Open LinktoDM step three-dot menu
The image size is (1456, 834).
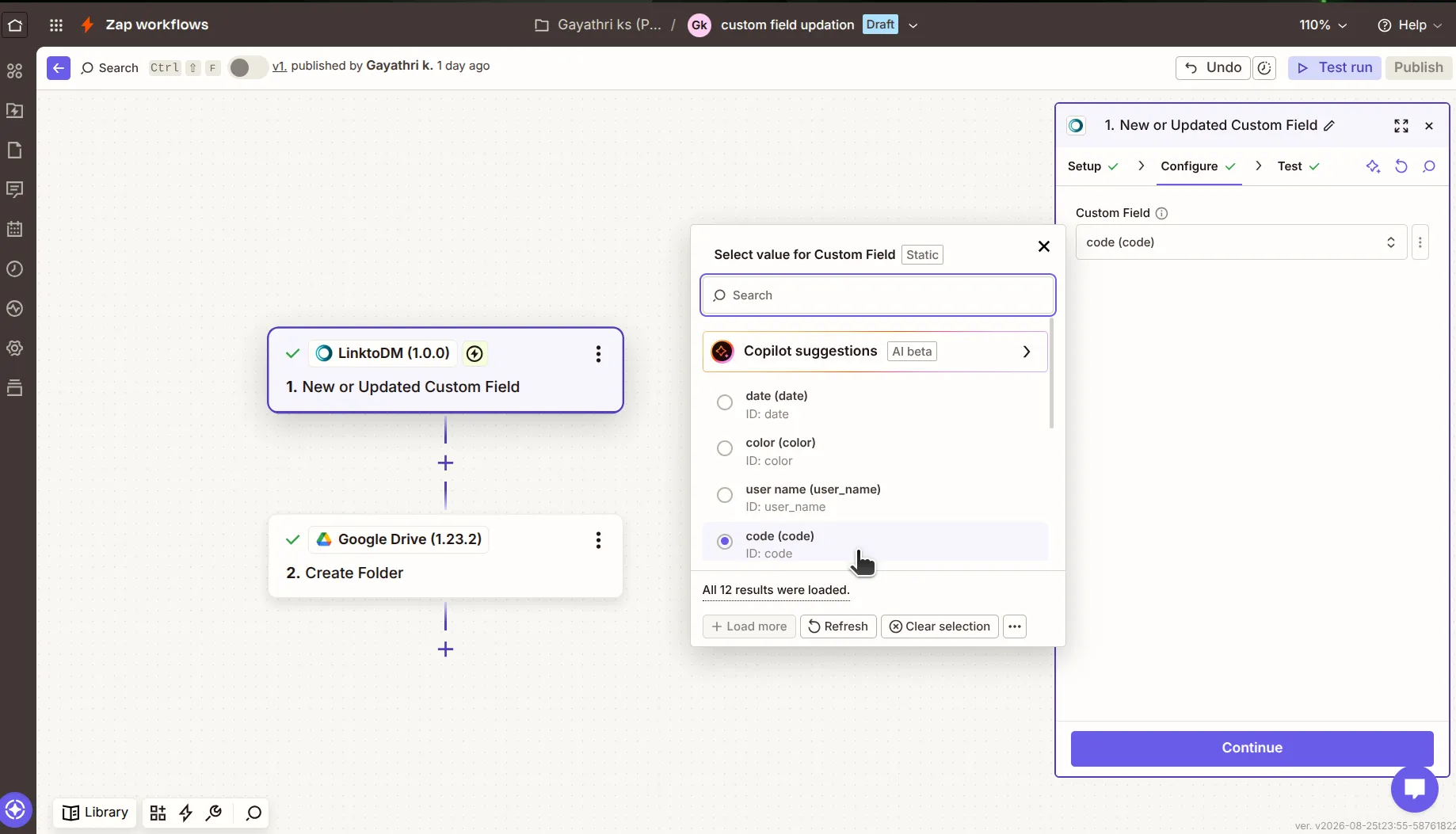[599, 354]
